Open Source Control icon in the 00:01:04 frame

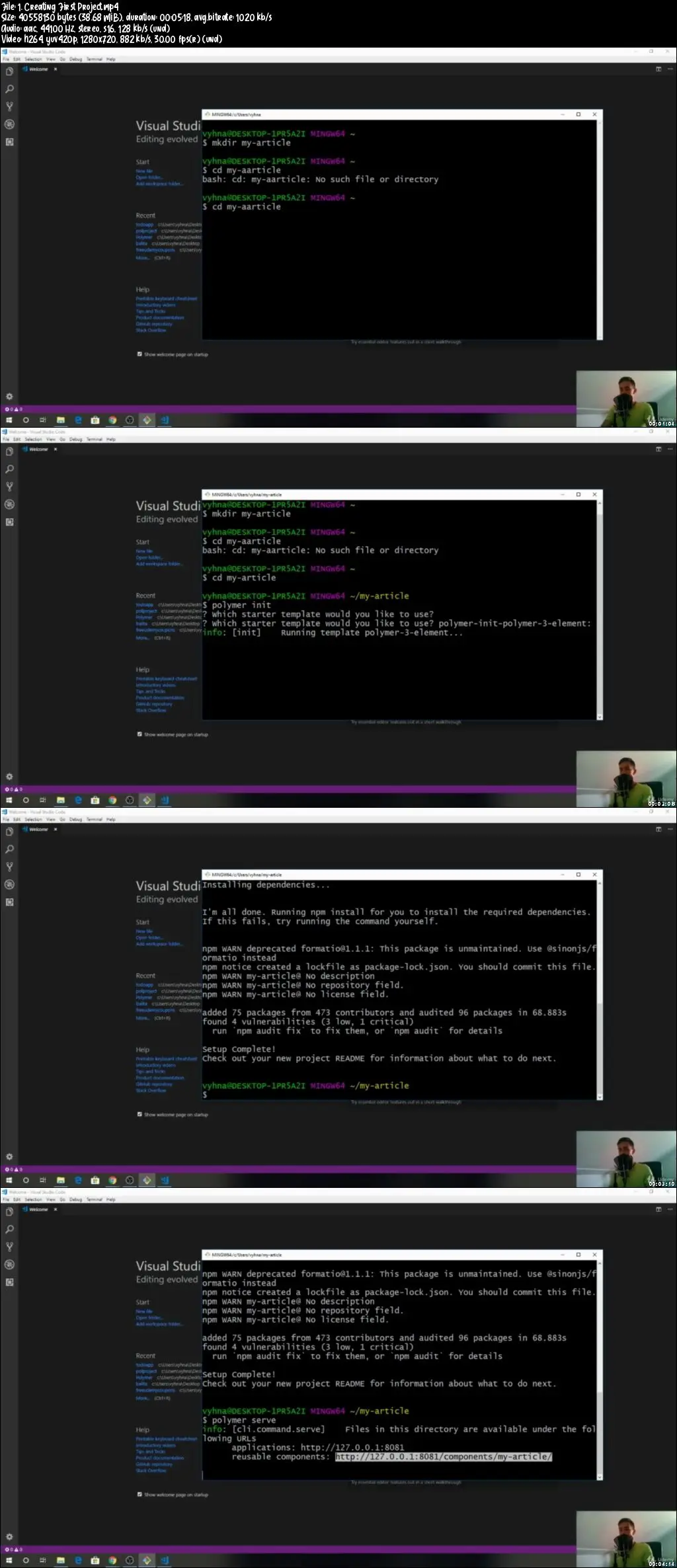pyautogui.click(x=9, y=106)
